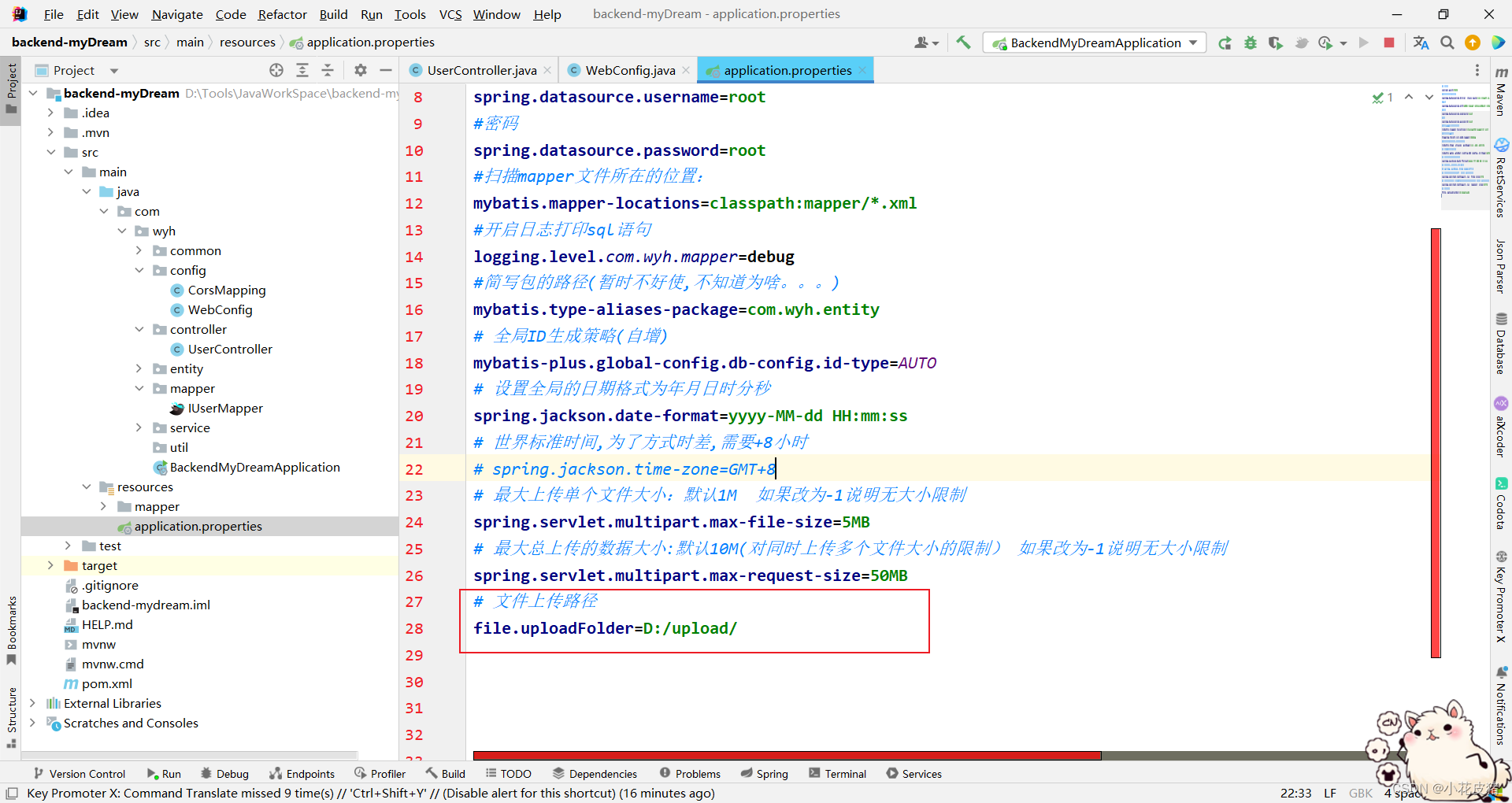The height and width of the screenshot is (803, 1512).
Task: Click the LF line separator indicator
Action: click(1330, 793)
